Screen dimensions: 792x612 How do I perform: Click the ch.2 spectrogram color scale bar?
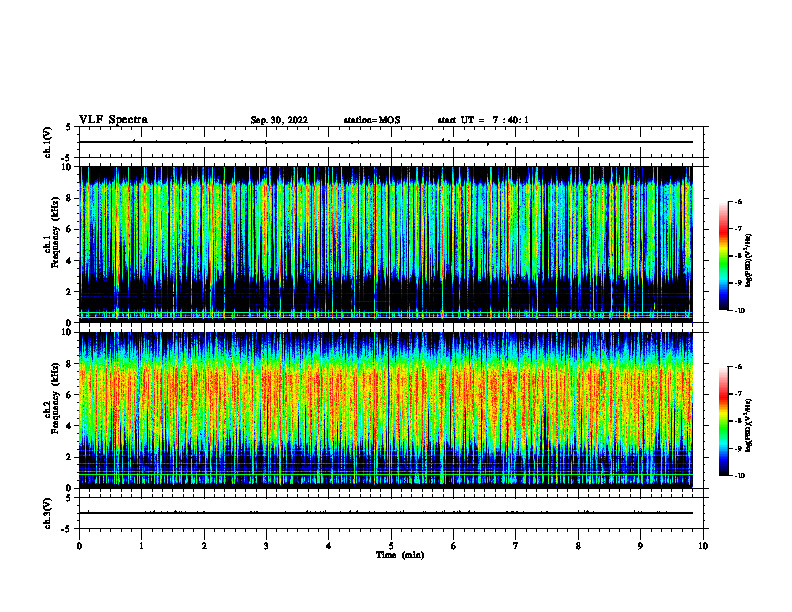coord(723,421)
